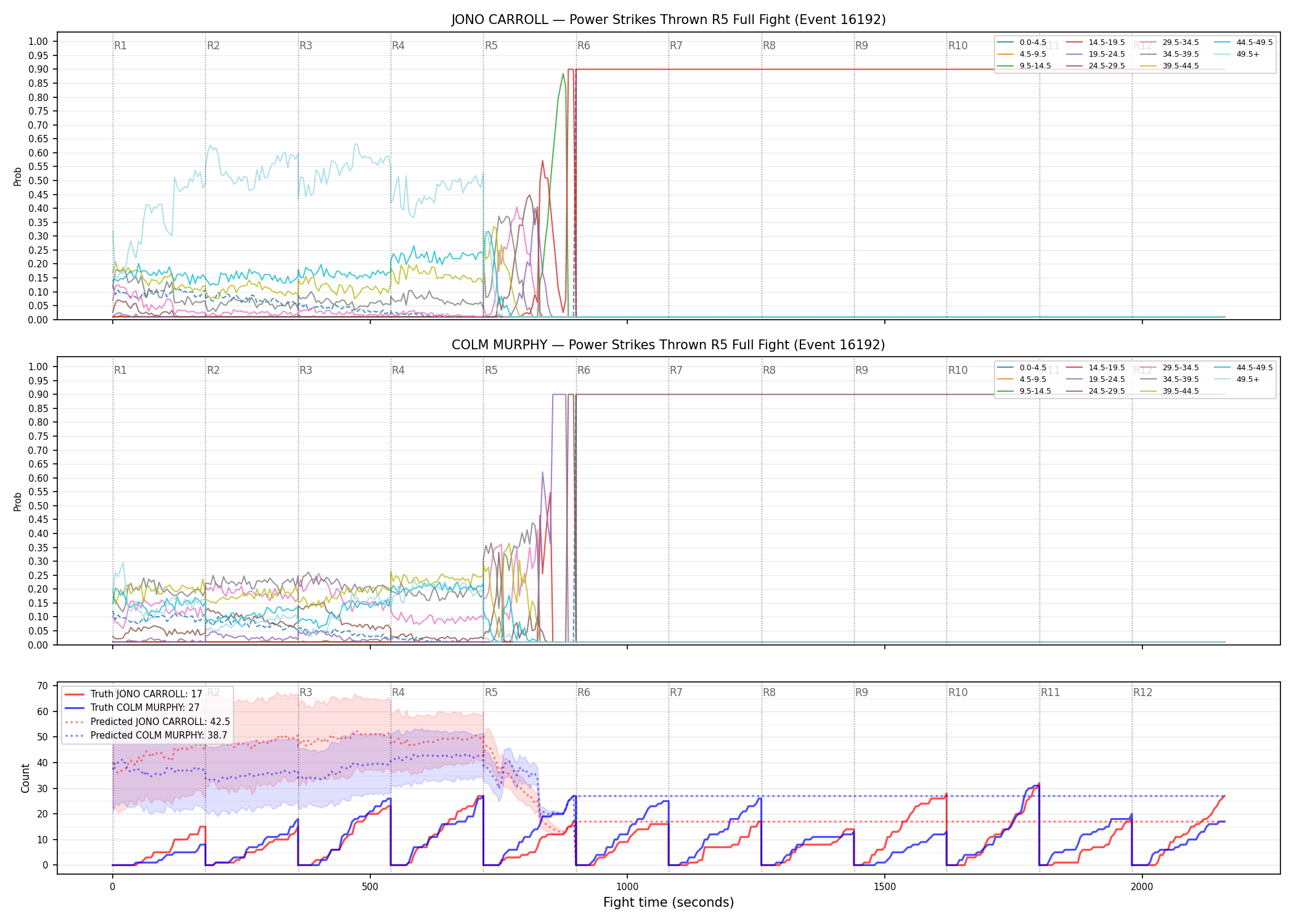This screenshot has width=1294, height=924.
Task: Click the 9.5-14.5 legend entry in Carroll chart
Action: 1024,66
